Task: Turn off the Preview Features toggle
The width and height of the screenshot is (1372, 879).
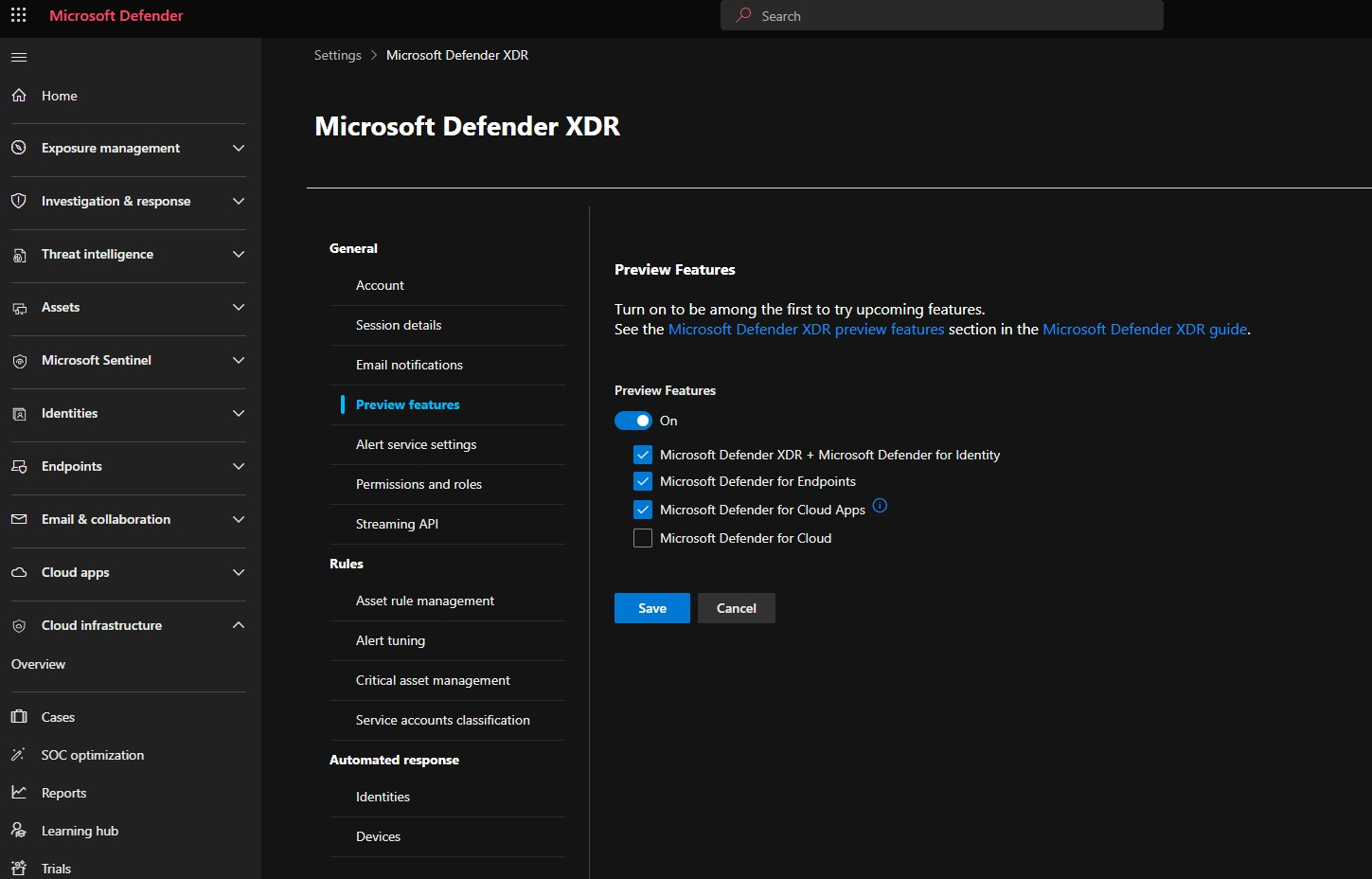Action: (633, 421)
